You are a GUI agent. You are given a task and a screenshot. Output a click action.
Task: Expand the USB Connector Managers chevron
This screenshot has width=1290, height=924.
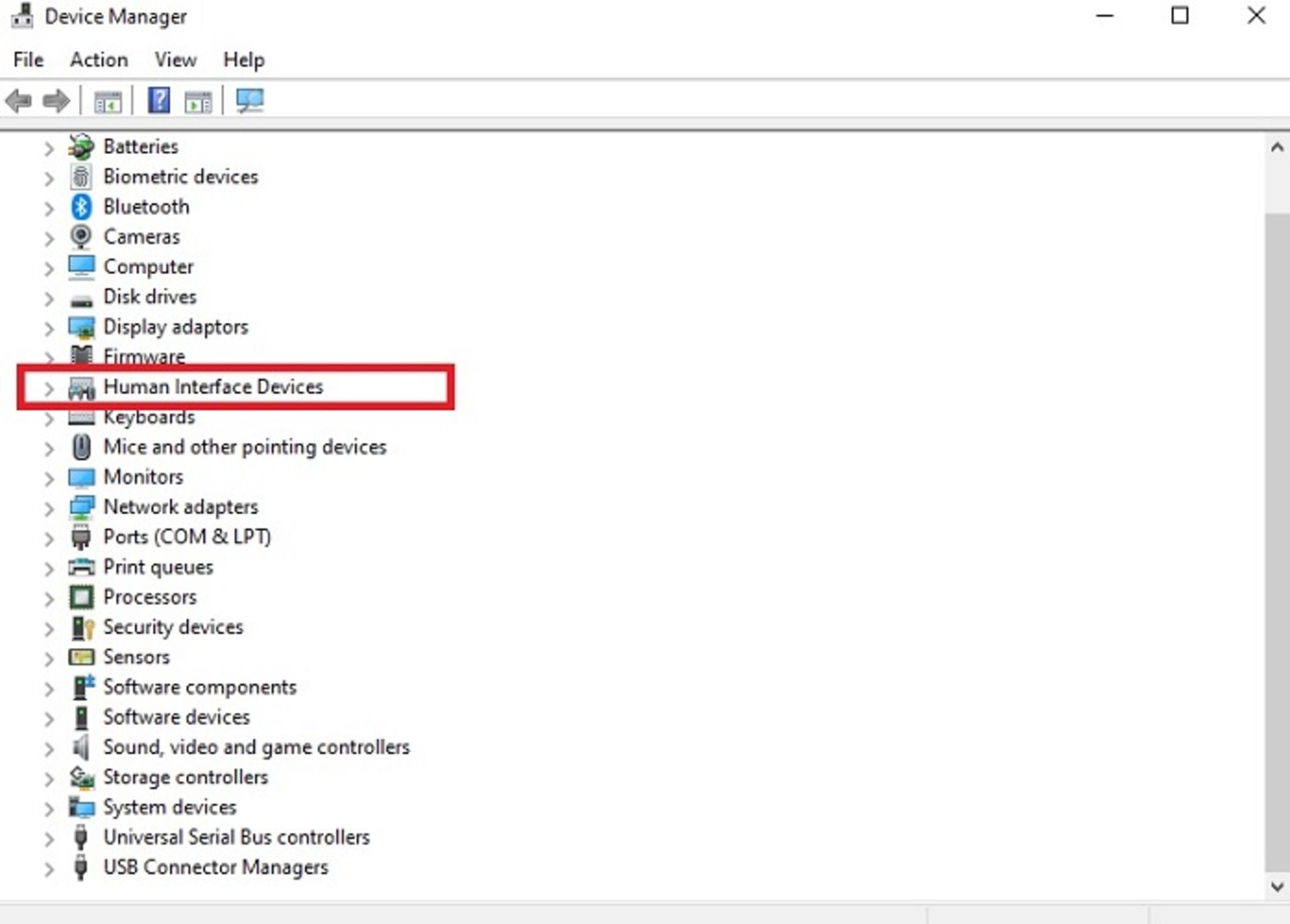[x=48, y=869]
